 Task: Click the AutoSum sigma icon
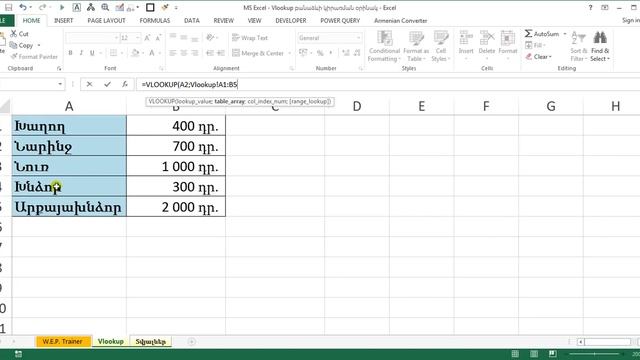pos(529,33)
